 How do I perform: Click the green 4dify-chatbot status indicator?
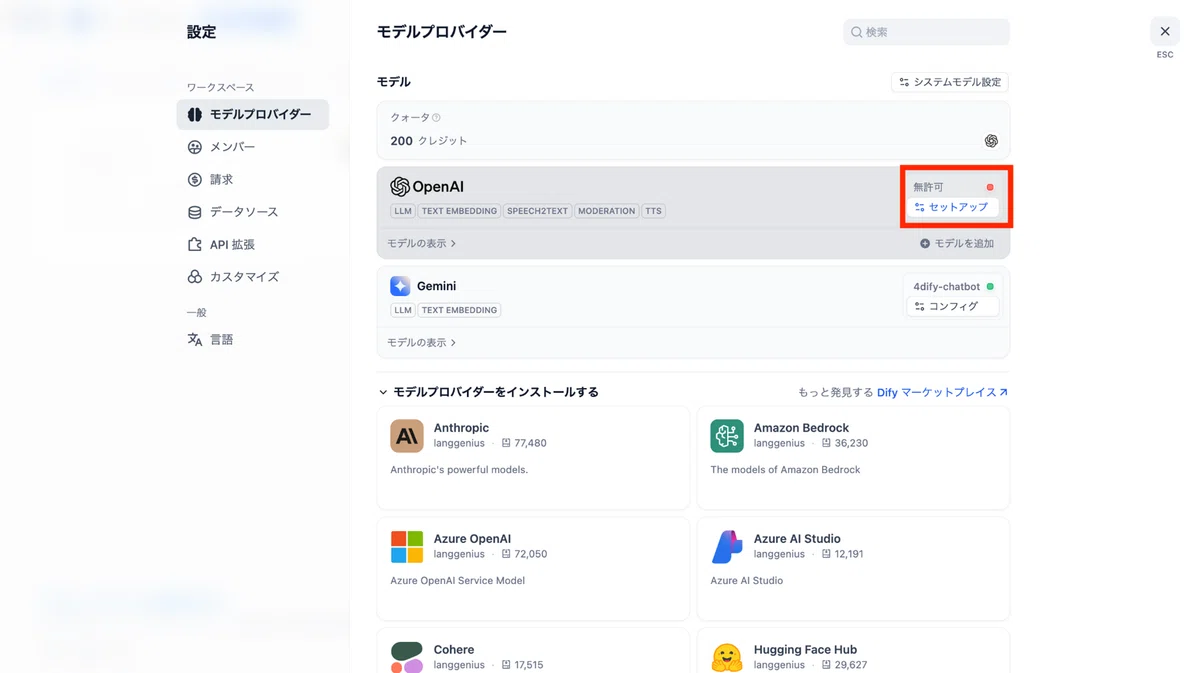[990, 286]
